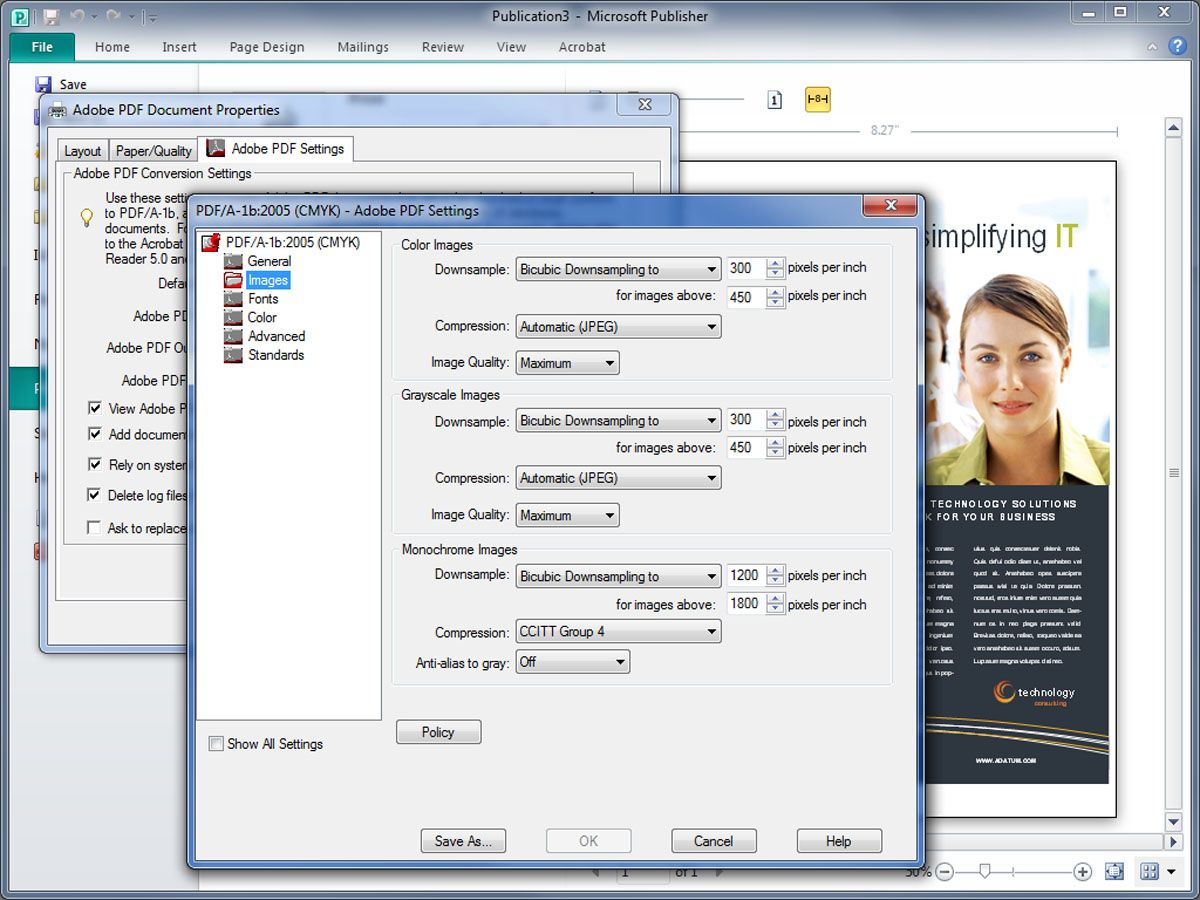Switch to the Insert ribbon tab

(179, 47)
